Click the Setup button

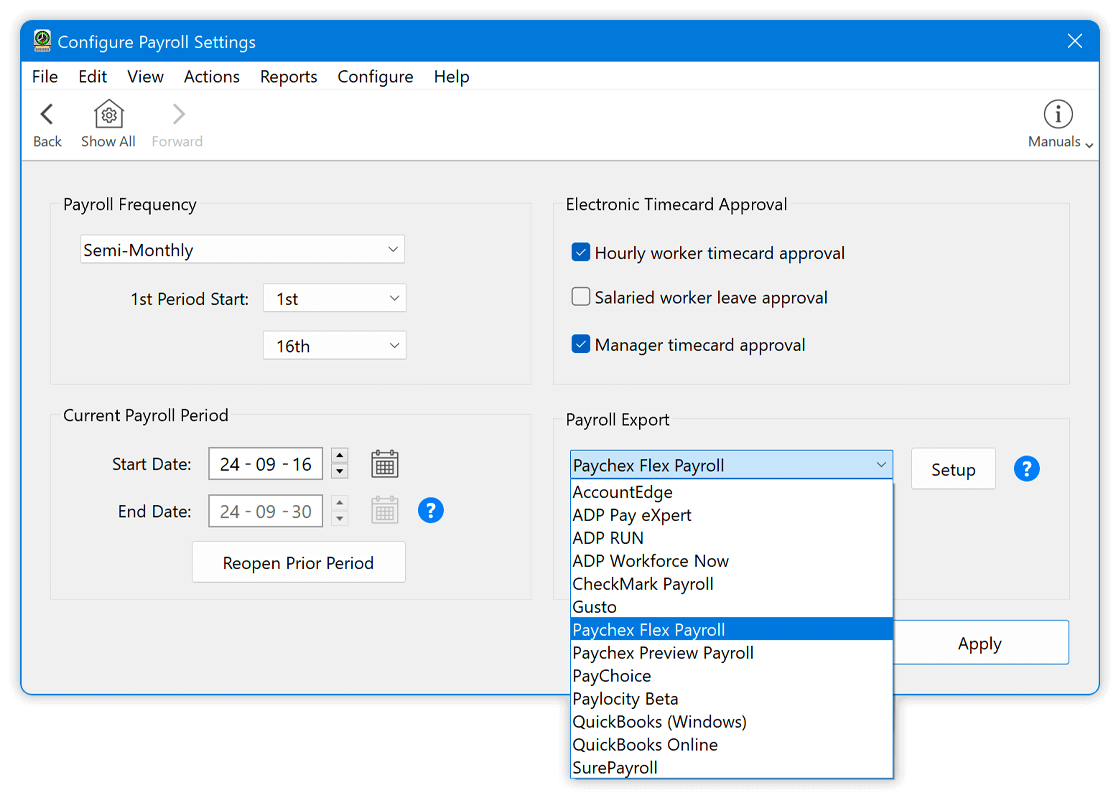[x=953, y=469]
